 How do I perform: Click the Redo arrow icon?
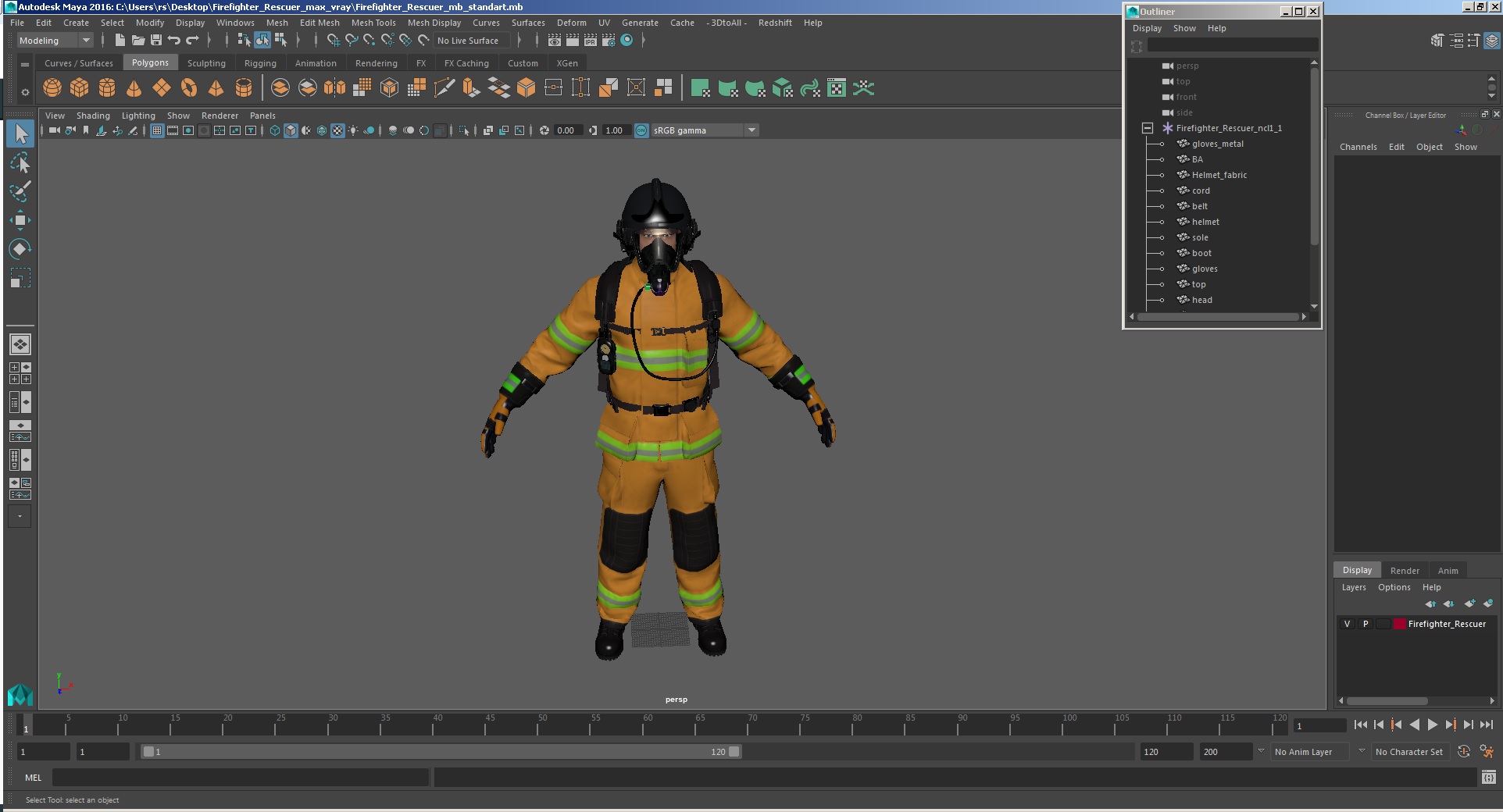[x=192, y=41]
